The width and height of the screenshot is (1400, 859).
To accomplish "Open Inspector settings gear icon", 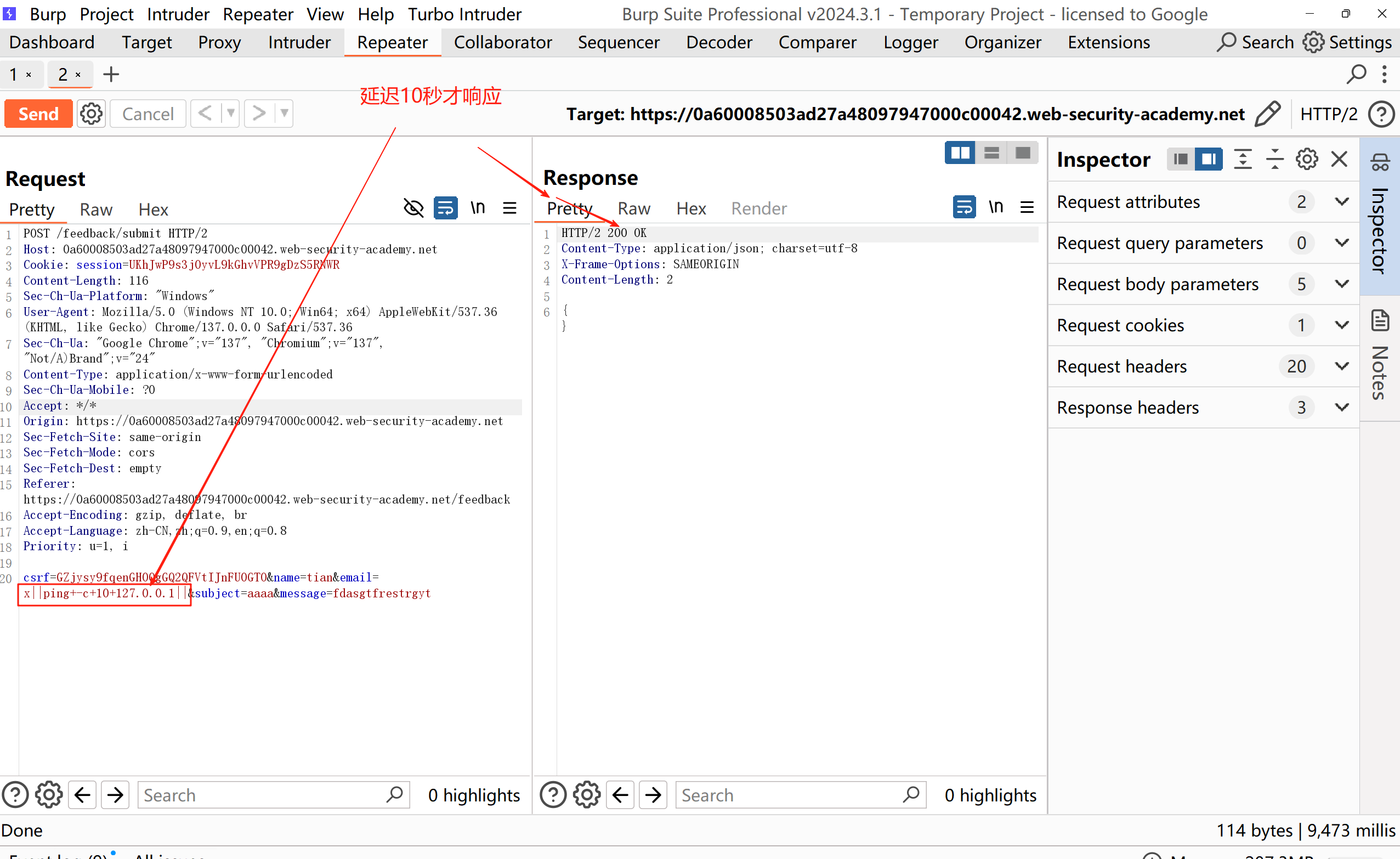I will 1306,159.
